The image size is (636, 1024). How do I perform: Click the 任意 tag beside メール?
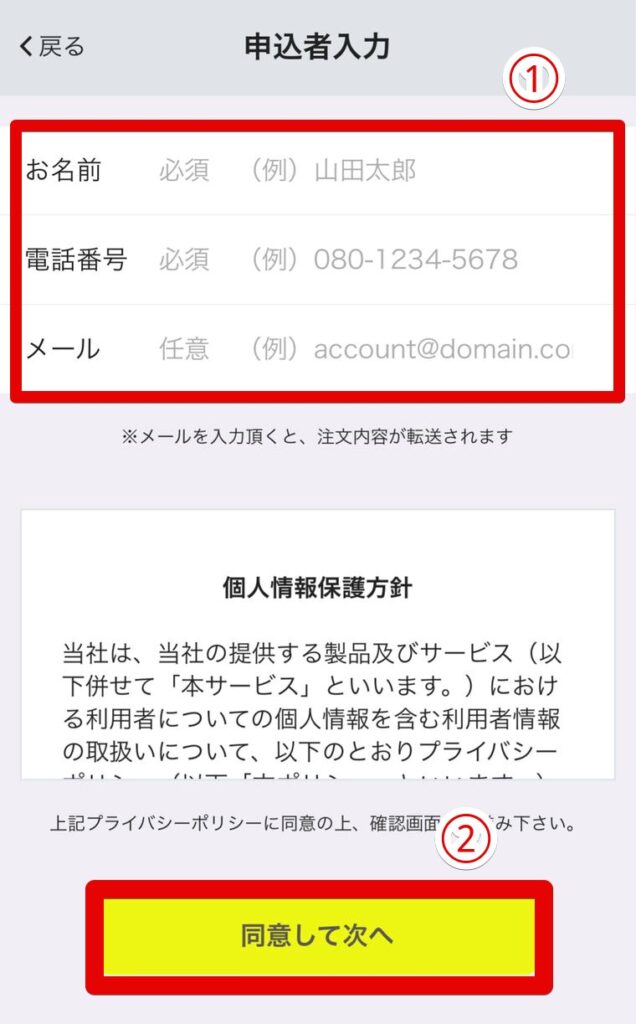tap(184, 349)
